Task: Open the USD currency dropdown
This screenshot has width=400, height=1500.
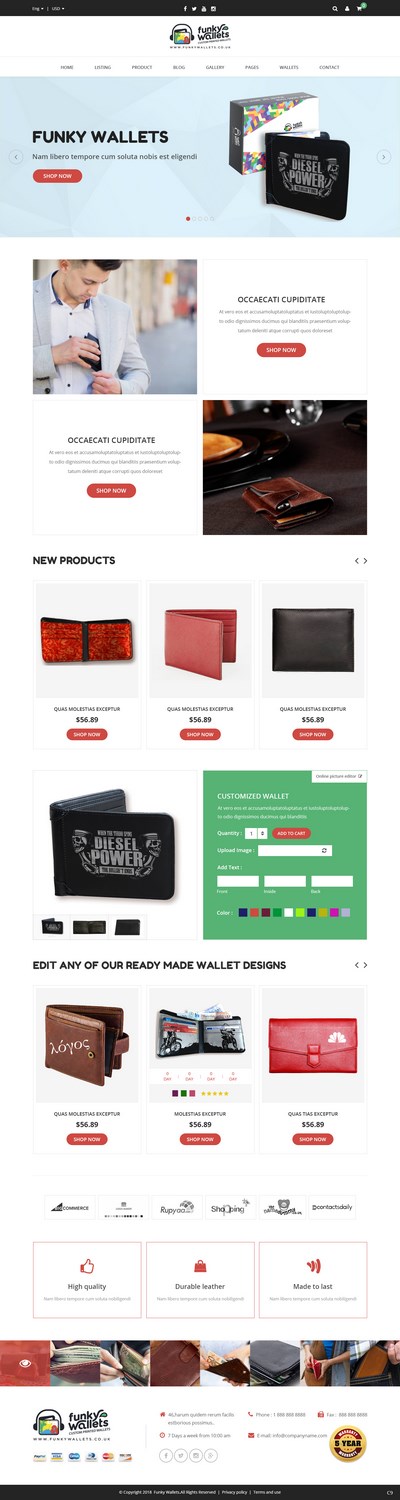Action: pos(57,8)
